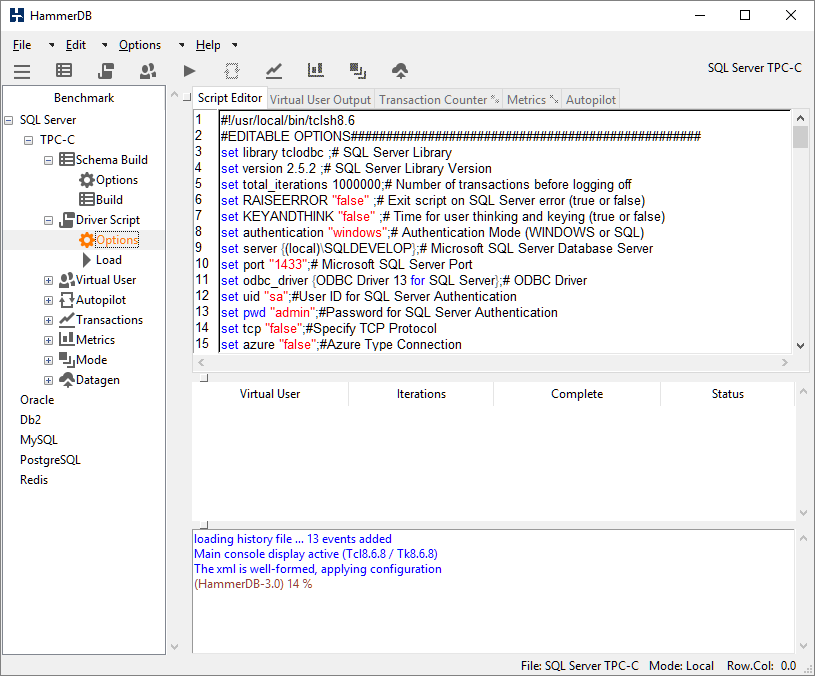This screenshot has height=676, width=815.
Task: Switch to the Metrics tab
Action: (532, 99)
